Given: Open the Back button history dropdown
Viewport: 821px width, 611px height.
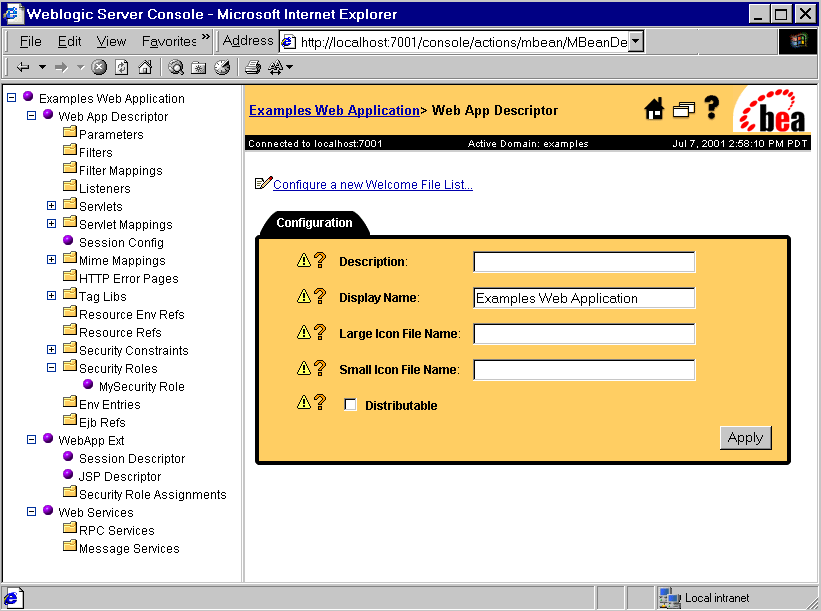Looking at the screenshot, I should point(42,67).
